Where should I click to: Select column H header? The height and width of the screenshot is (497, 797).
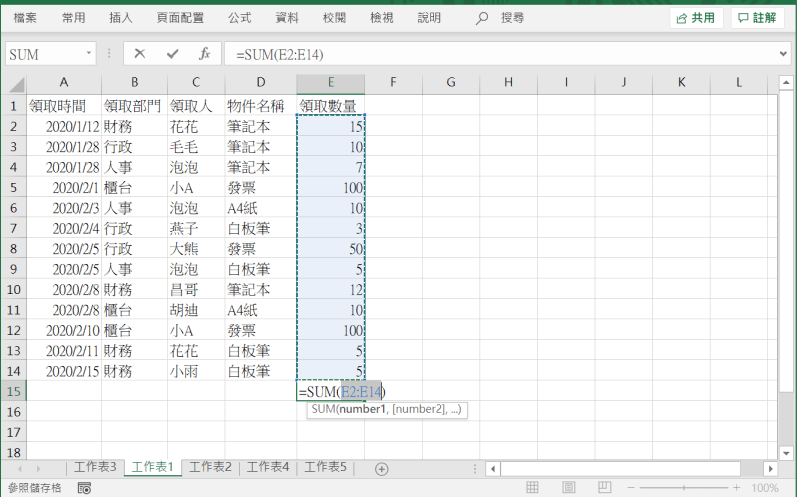(x=508, y=83)
